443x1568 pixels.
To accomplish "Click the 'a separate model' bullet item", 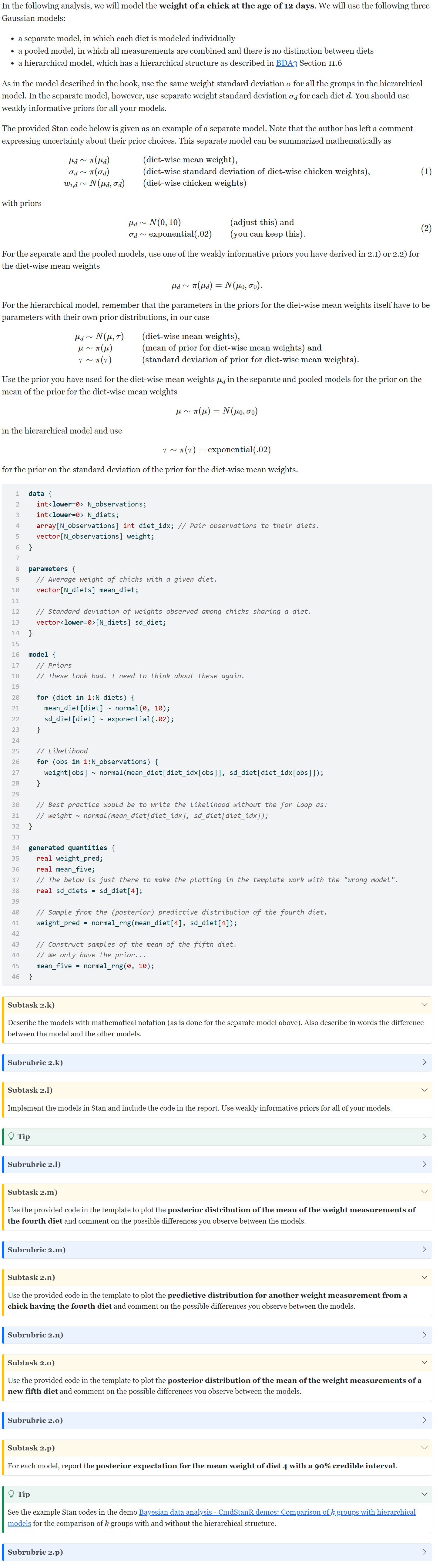I will pyautogui.click(x=126, y=38).
